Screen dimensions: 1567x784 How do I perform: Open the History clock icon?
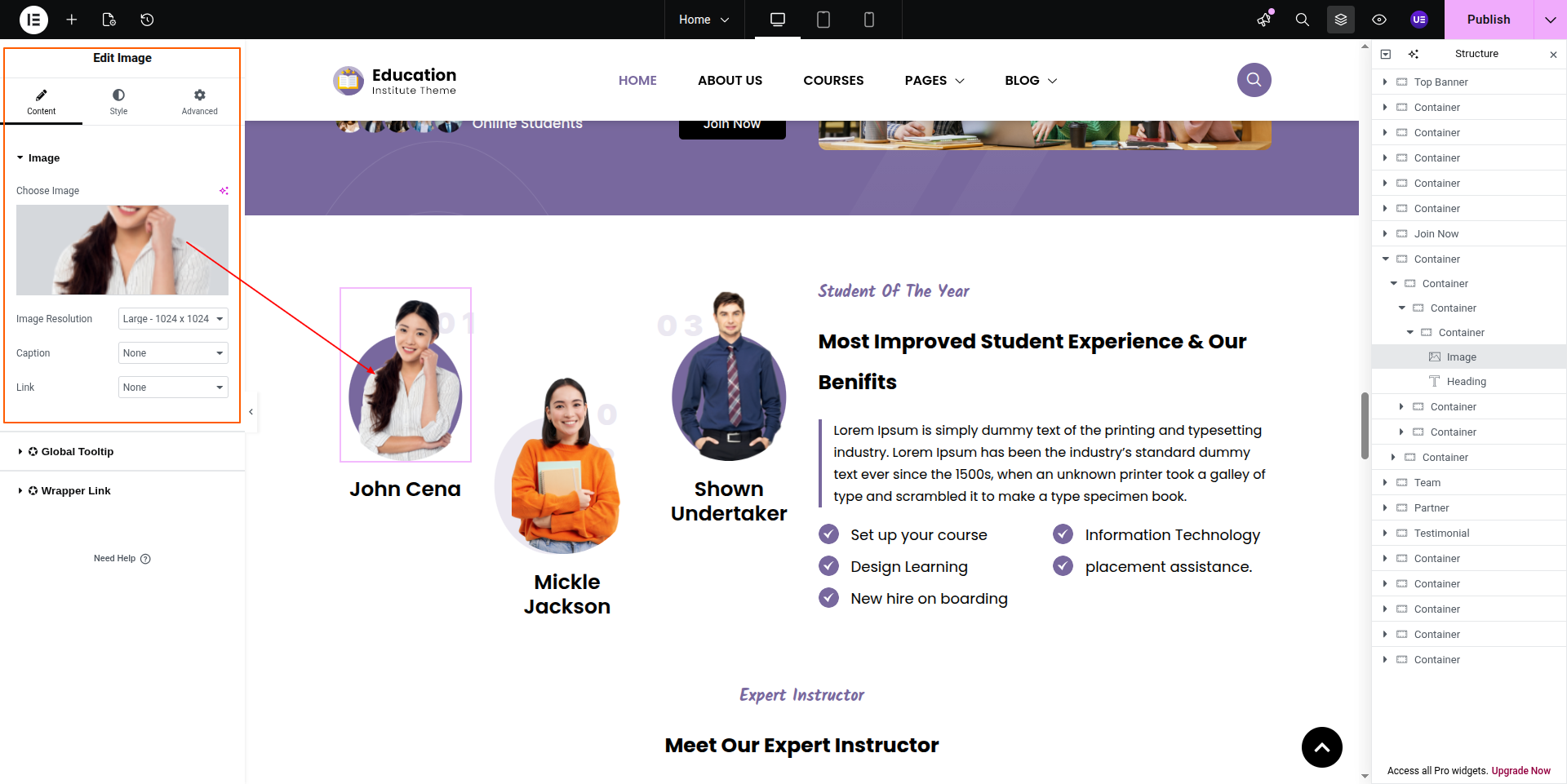click(147, 20)
